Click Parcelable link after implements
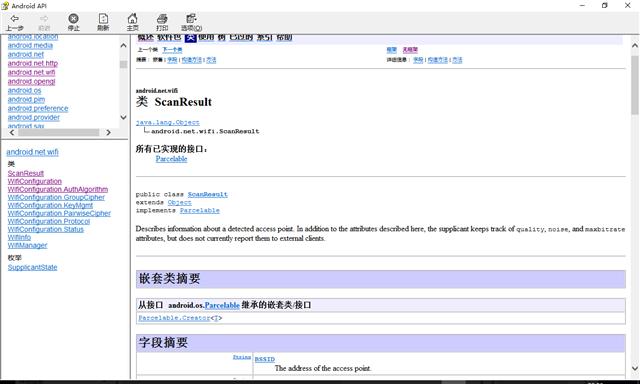The height and width of the screenshot is (384, 640). [x=200, y=211]
